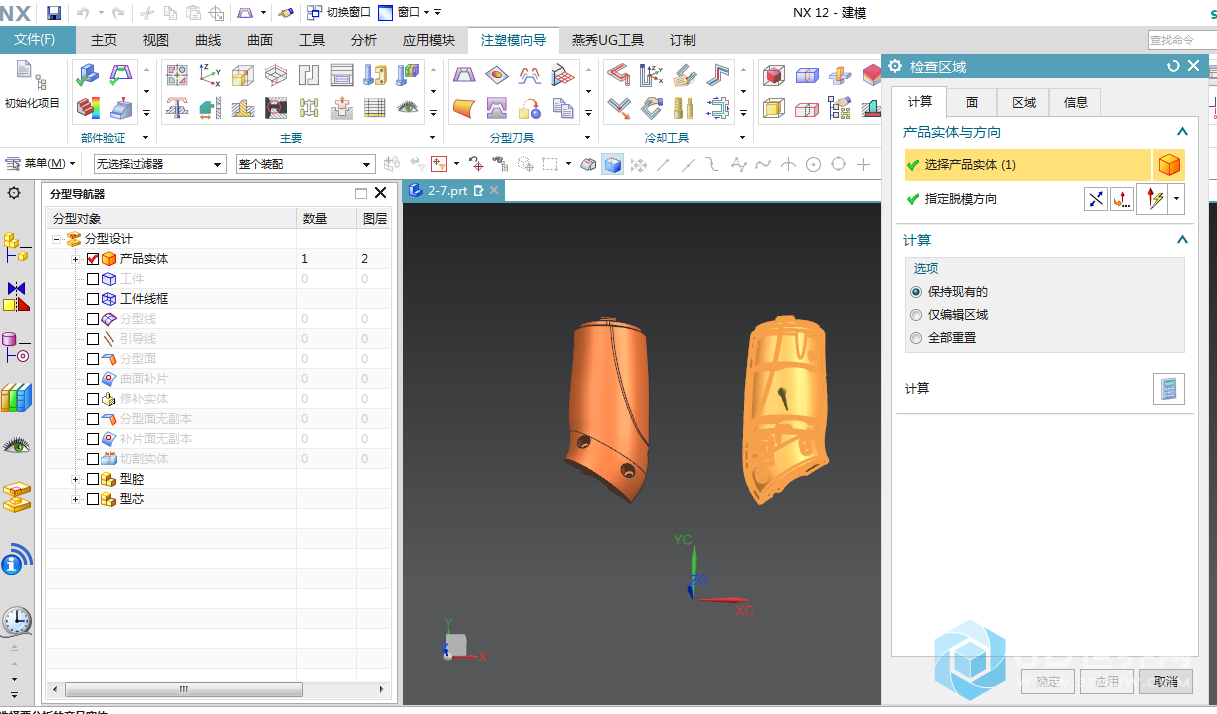
Task: Click the yellow cube Shrinkage icon
Action: point(243,75)
